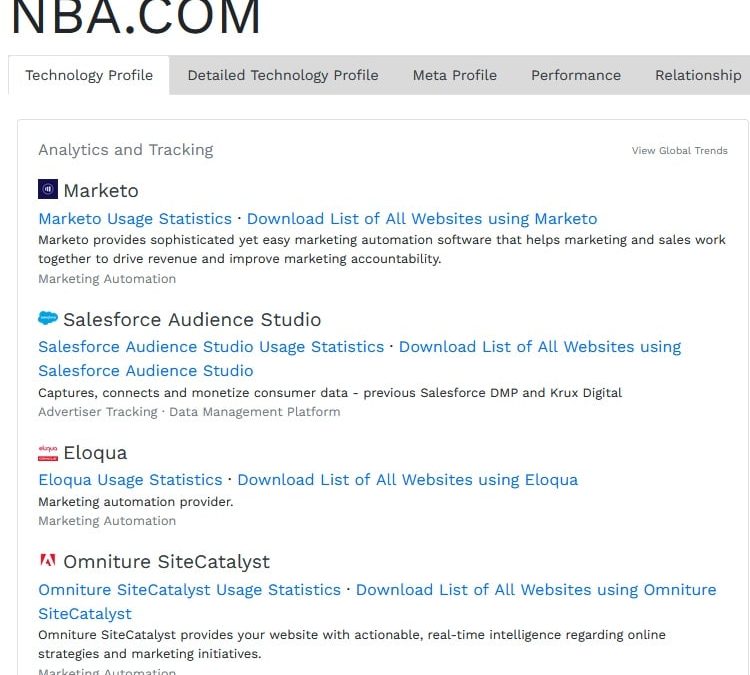Open Eloqua Usage Statistics link

coord(130,480)
